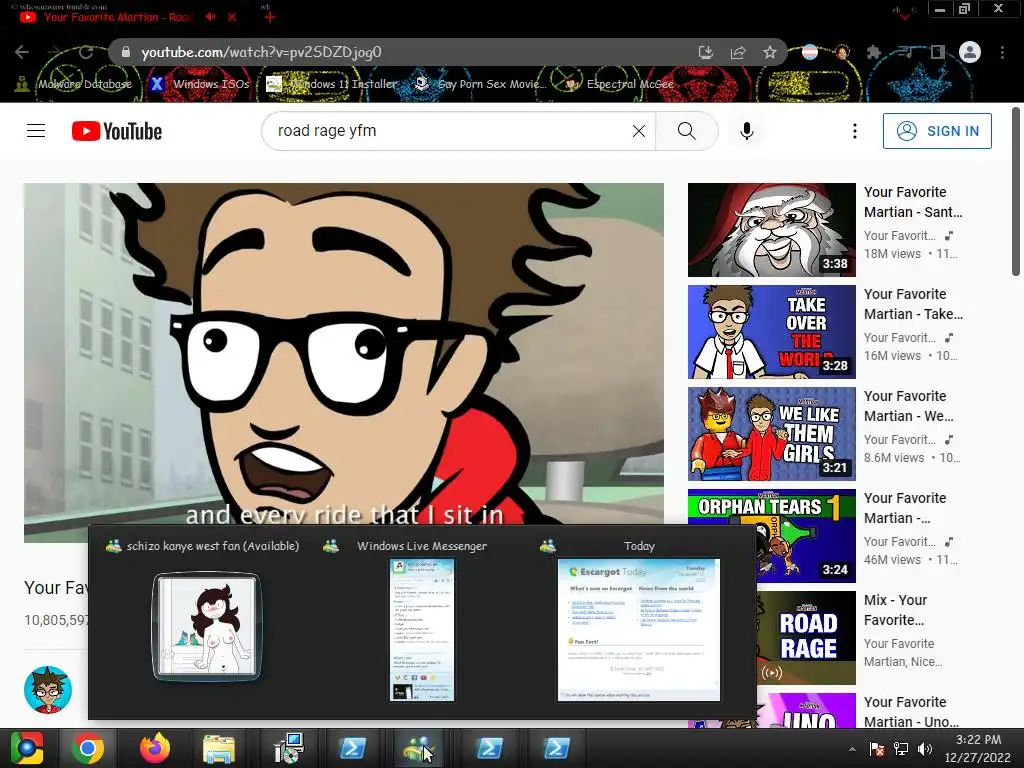Open Firefox from the taskbar
The width and height of the screenshot is (1024, 768).
click(x=155, y=748)
